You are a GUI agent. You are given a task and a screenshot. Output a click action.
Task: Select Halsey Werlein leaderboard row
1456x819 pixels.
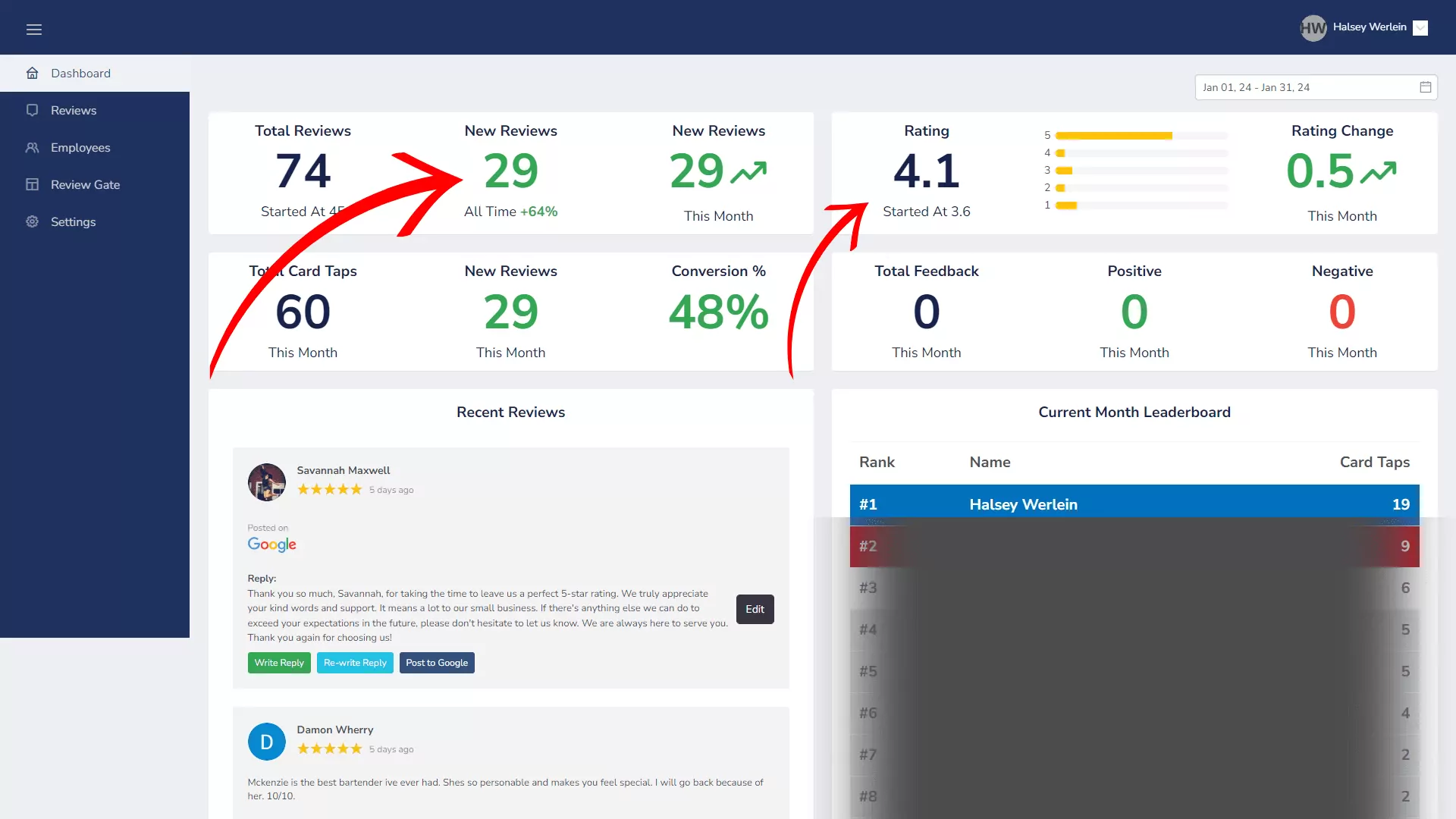(1134, 504)
